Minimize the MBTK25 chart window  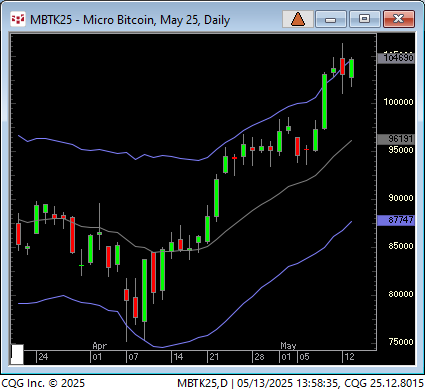[331, 19]
